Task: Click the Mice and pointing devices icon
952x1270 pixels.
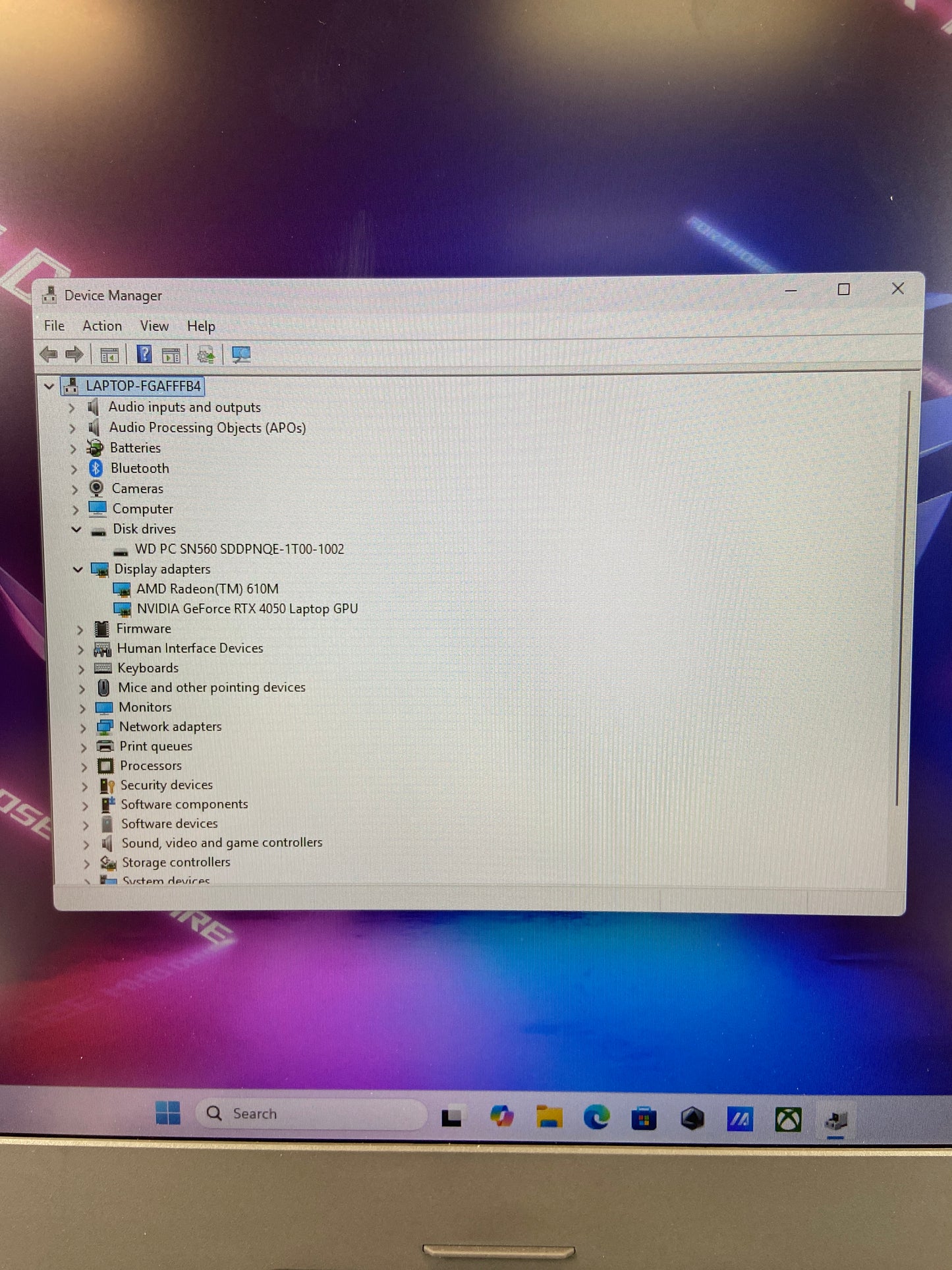Action: click(103, 688)
